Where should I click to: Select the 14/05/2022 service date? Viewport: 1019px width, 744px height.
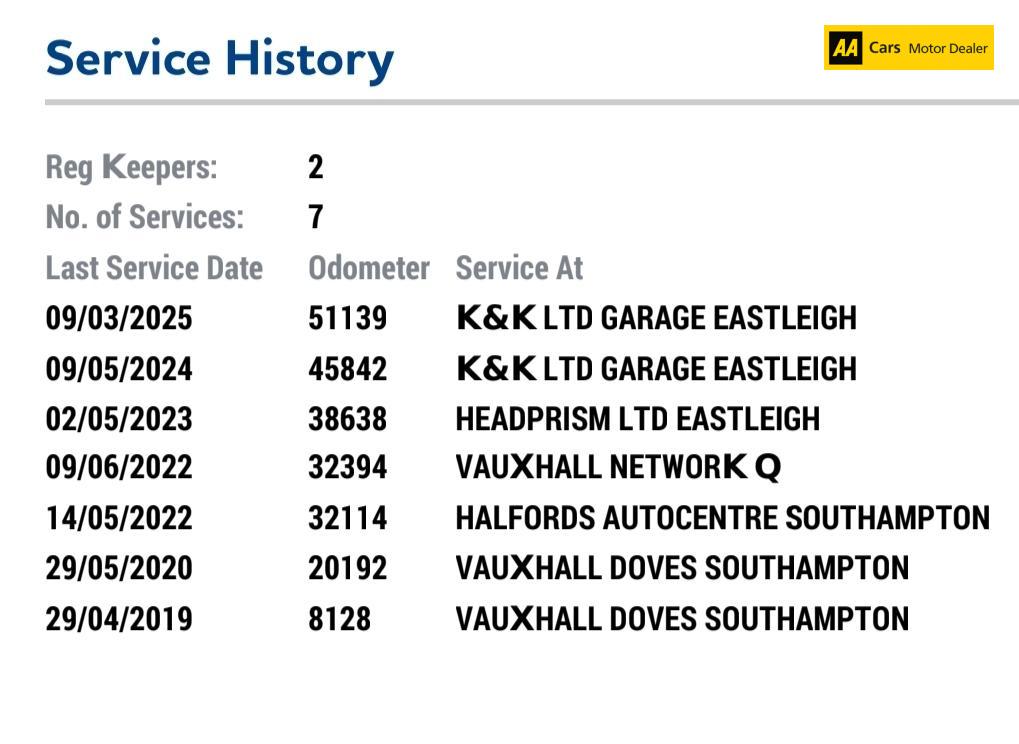(119, 518)
